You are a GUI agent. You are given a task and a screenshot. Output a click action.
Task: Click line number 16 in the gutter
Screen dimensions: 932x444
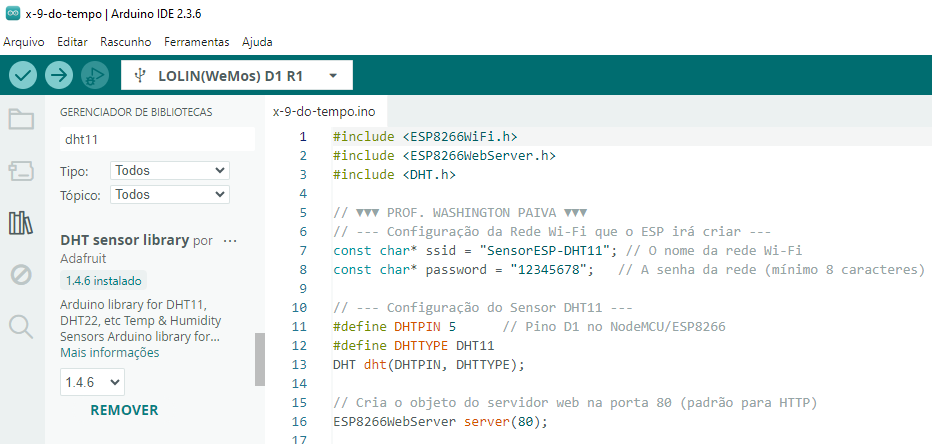(300, 422)
